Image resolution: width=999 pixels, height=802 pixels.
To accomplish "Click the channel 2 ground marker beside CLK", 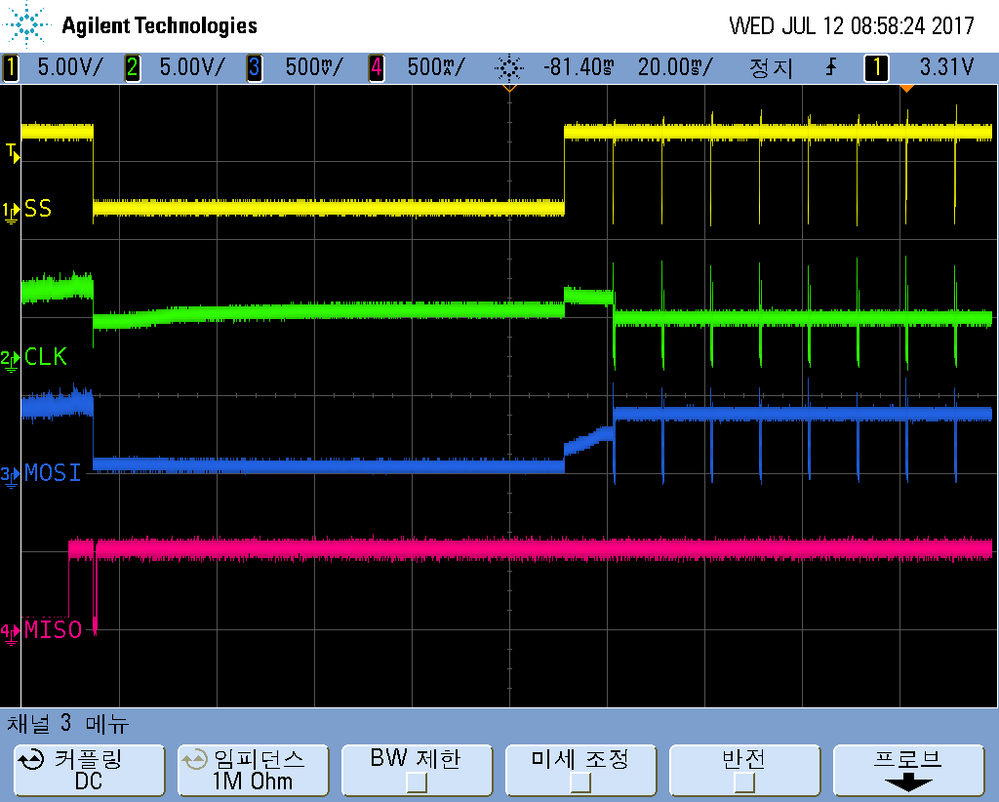I will [10, 361].
